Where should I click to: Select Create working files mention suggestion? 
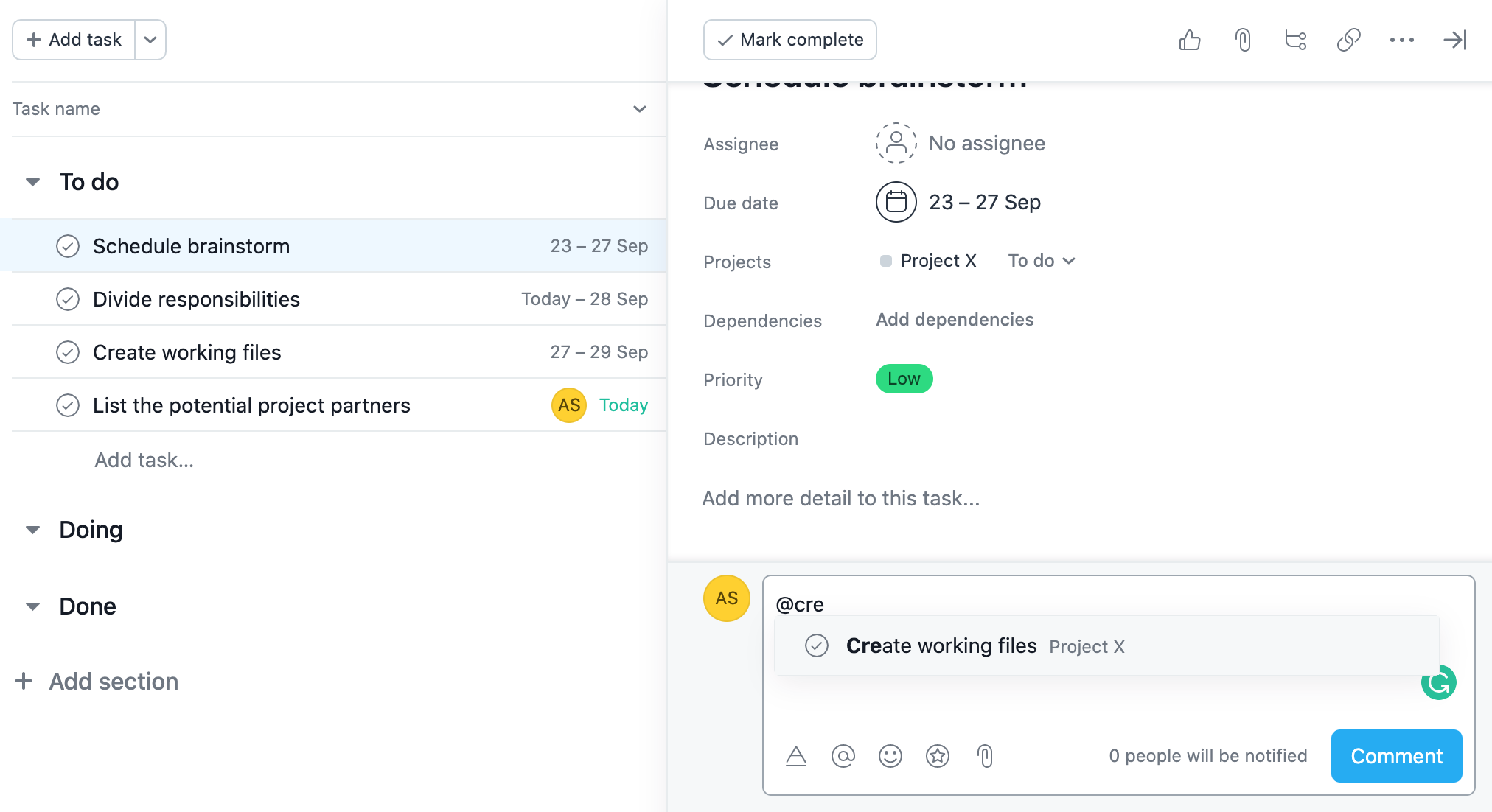pyautogui.click(x=941, y=646)
